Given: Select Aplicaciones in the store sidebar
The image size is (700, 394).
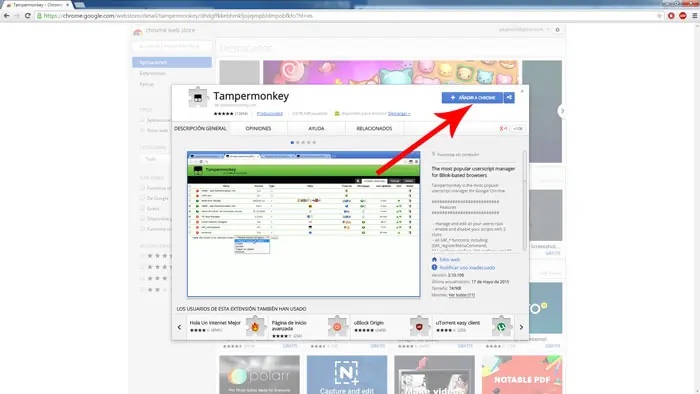Looking at the screenshot, I should click(172, 62).
